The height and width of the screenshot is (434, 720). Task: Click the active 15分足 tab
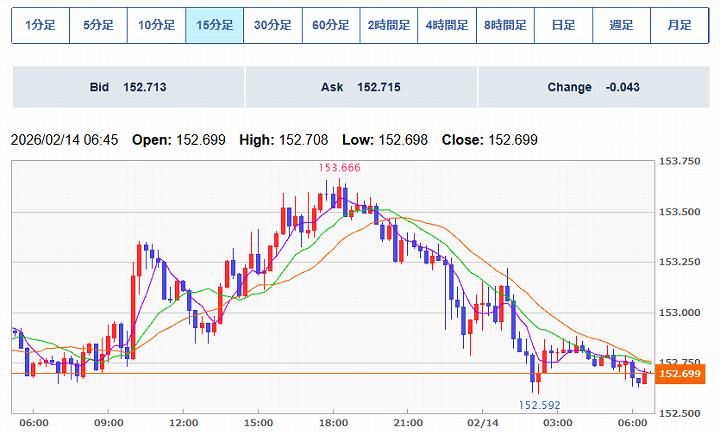tap(214, 24)
